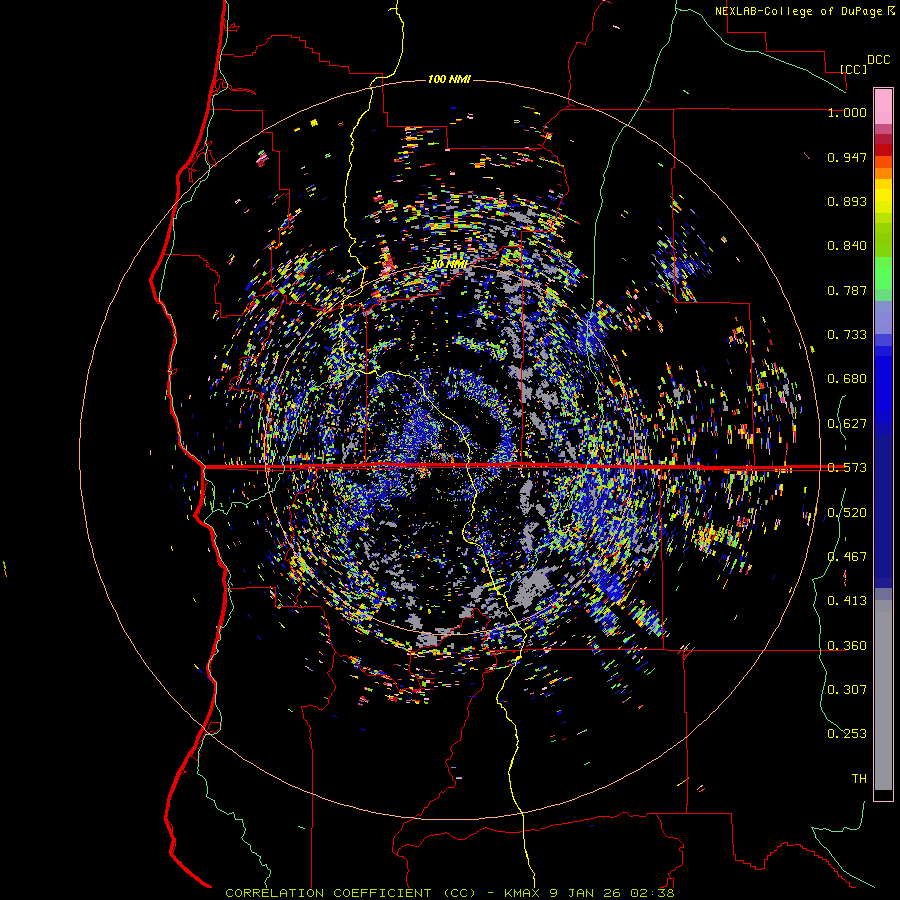
Task: Click the bright green segment of color bar
Action: coord(883,273)
